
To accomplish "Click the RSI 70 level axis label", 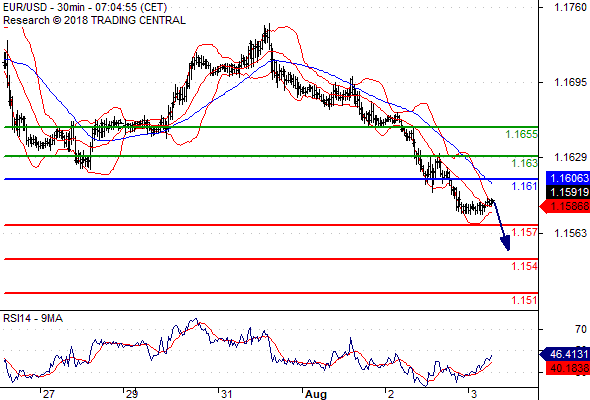I will tap(581, 329).
